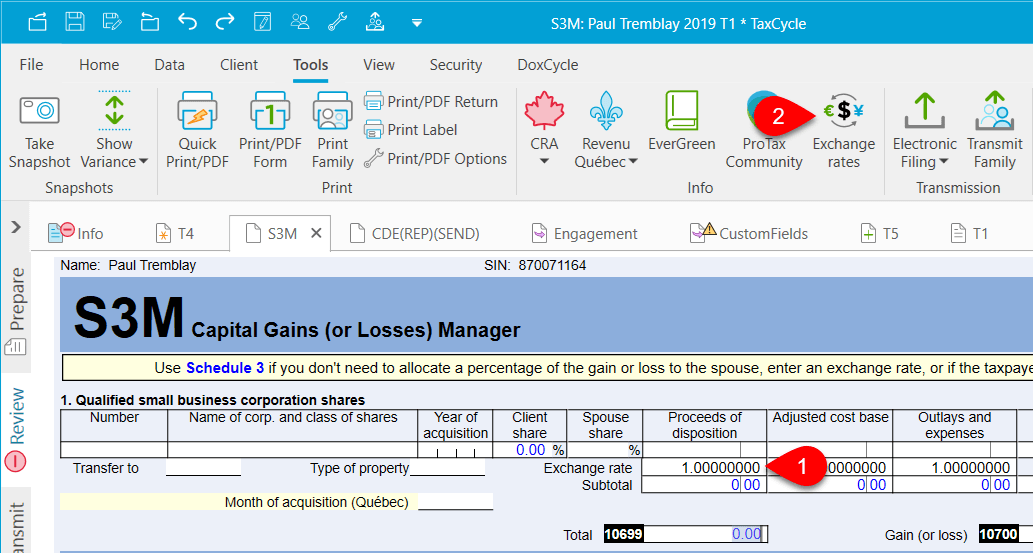Screen dimensions: 1033x553
Task: Open the T5 form tab
Action: point(880,233)
